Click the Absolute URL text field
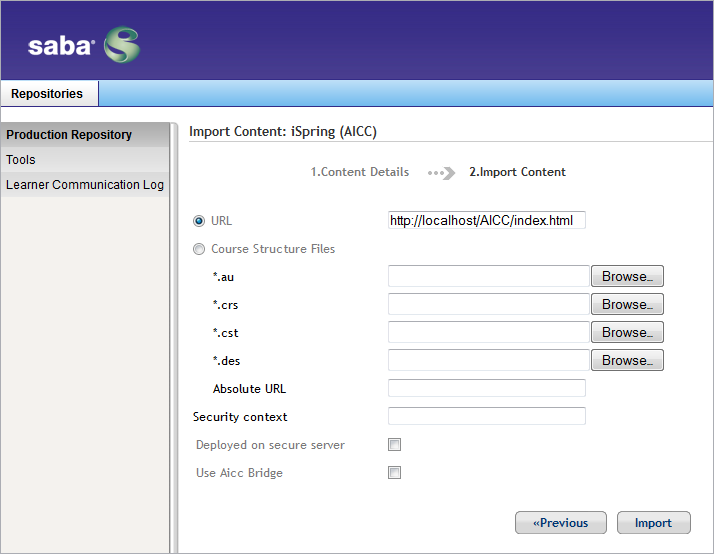Screen dimensions: 714x554 pos(487,388)
